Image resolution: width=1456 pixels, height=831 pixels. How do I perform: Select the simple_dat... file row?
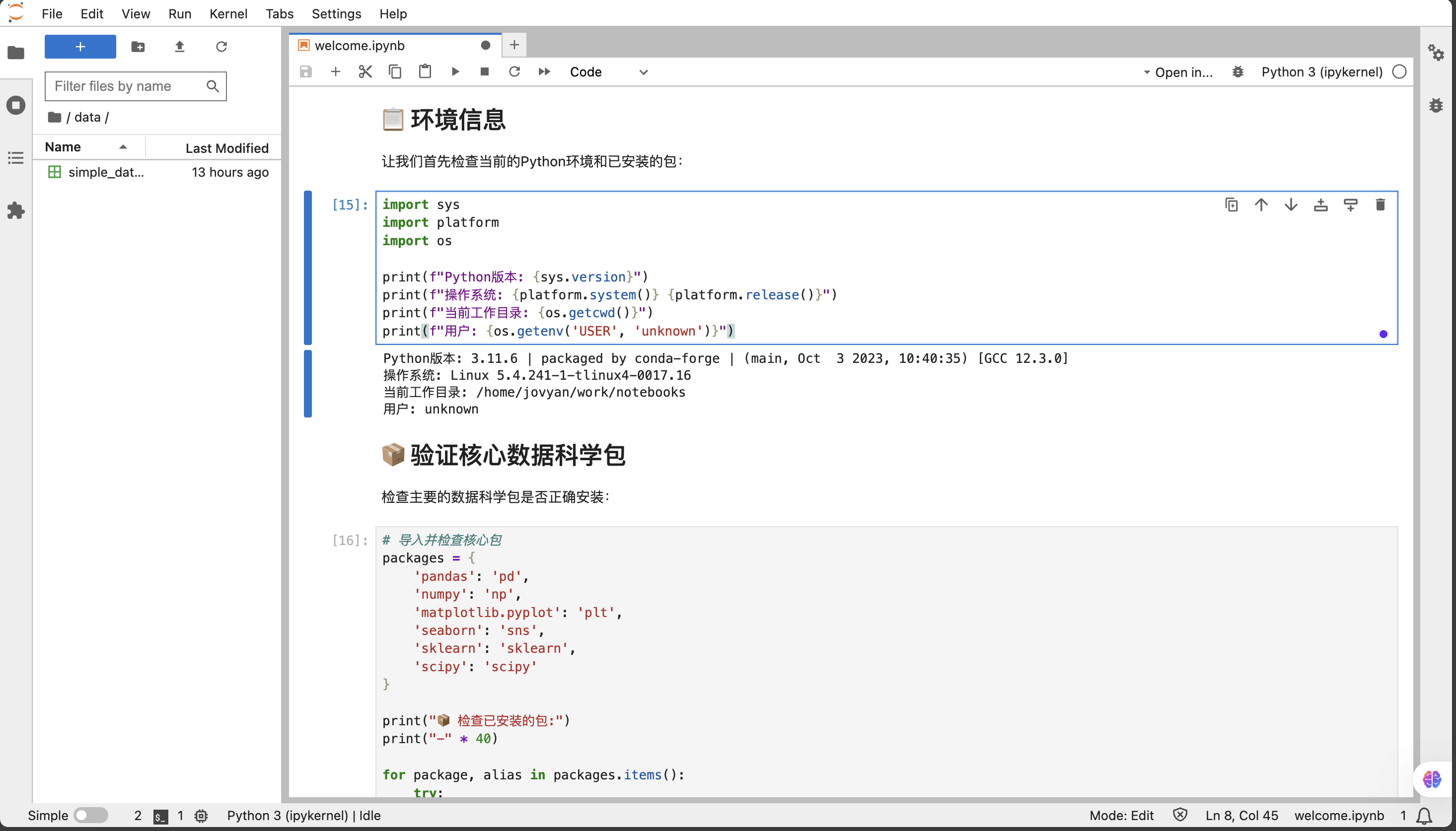(x=157, y=172)
